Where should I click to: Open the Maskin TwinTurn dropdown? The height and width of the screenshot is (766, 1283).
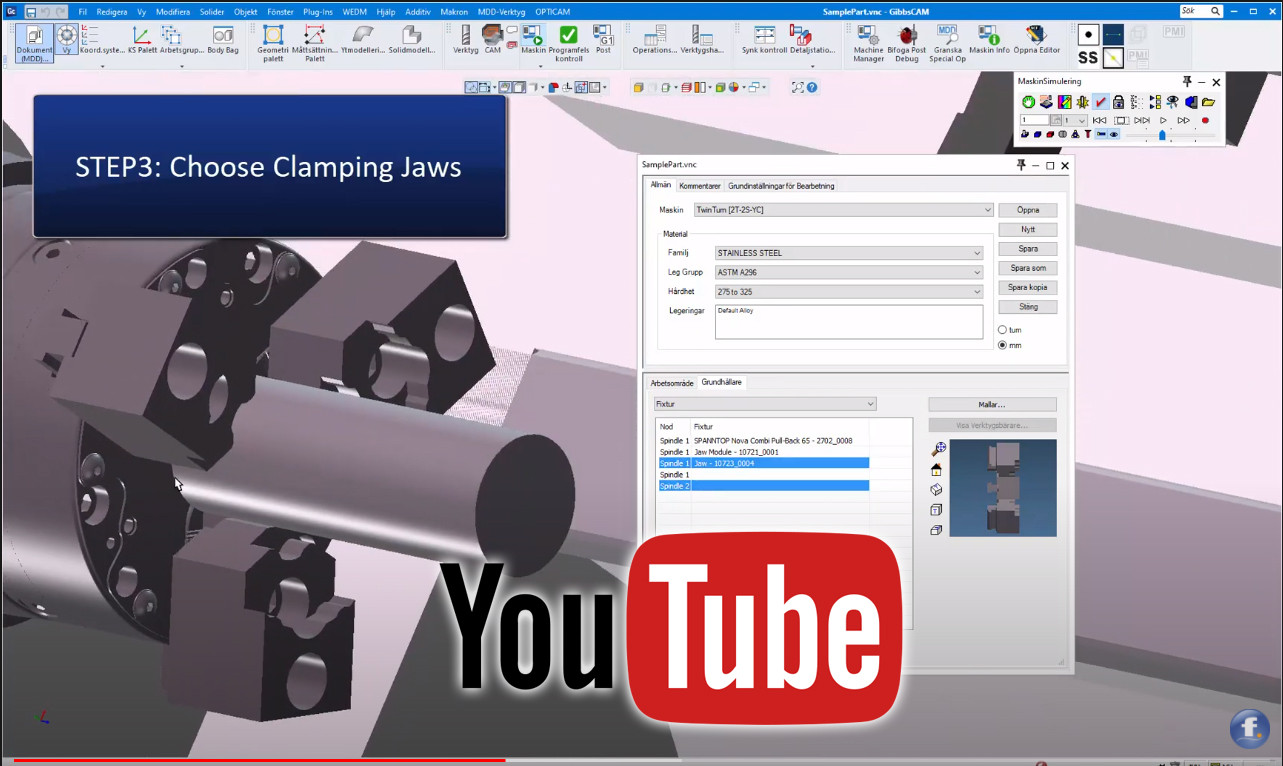tap(844, 210)
